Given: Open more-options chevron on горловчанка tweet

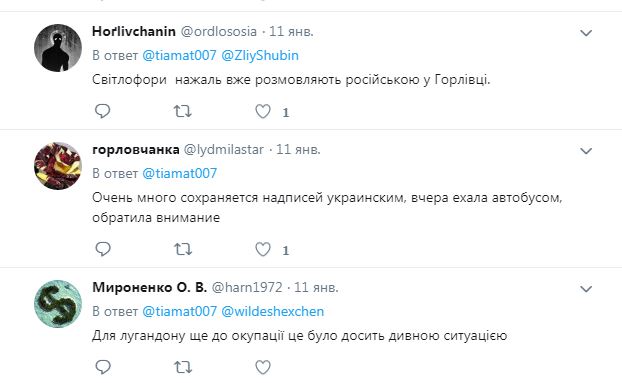Looking at the screenshot, I should [x=586, y=151].
